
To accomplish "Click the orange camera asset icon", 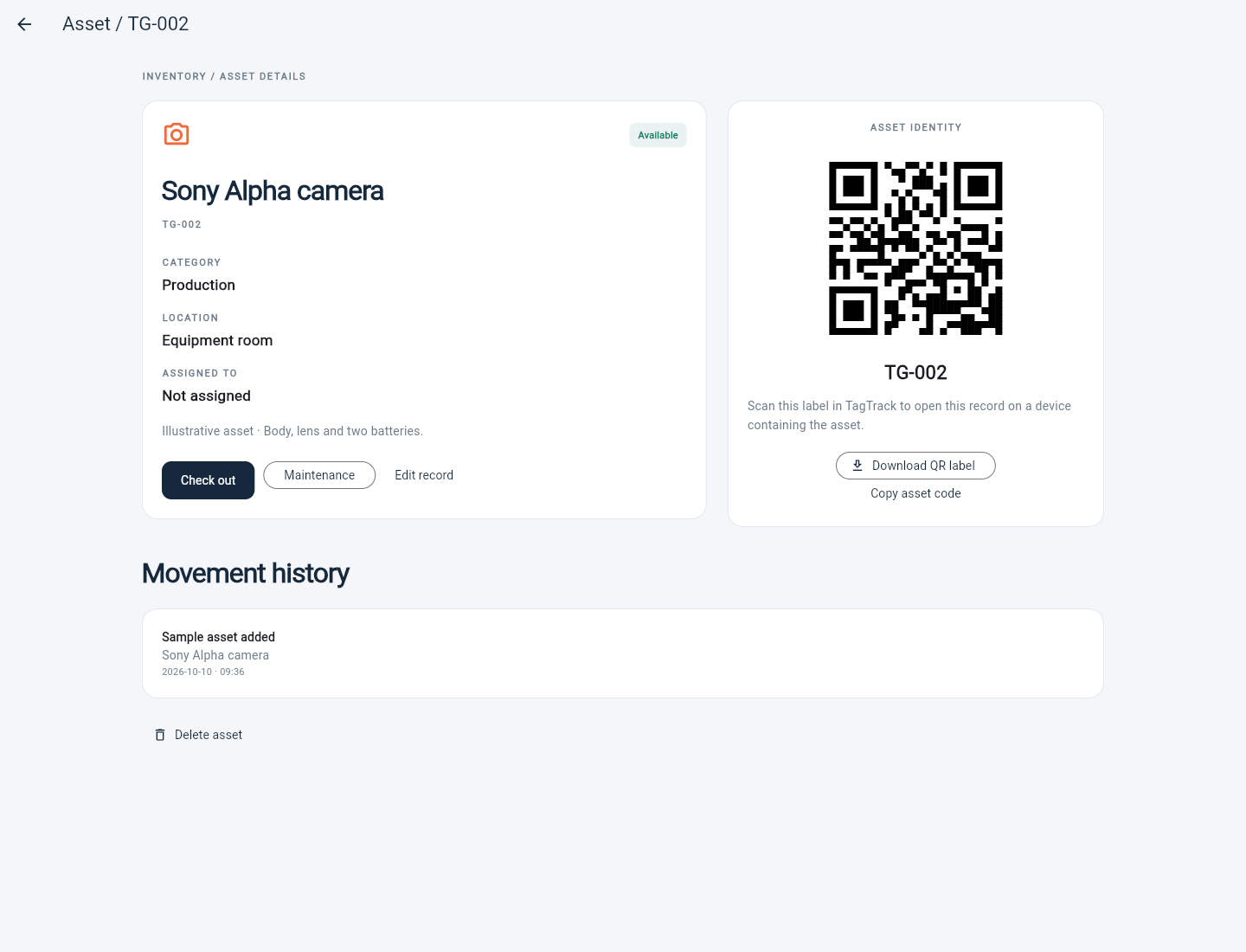I will tap(177, 134).
